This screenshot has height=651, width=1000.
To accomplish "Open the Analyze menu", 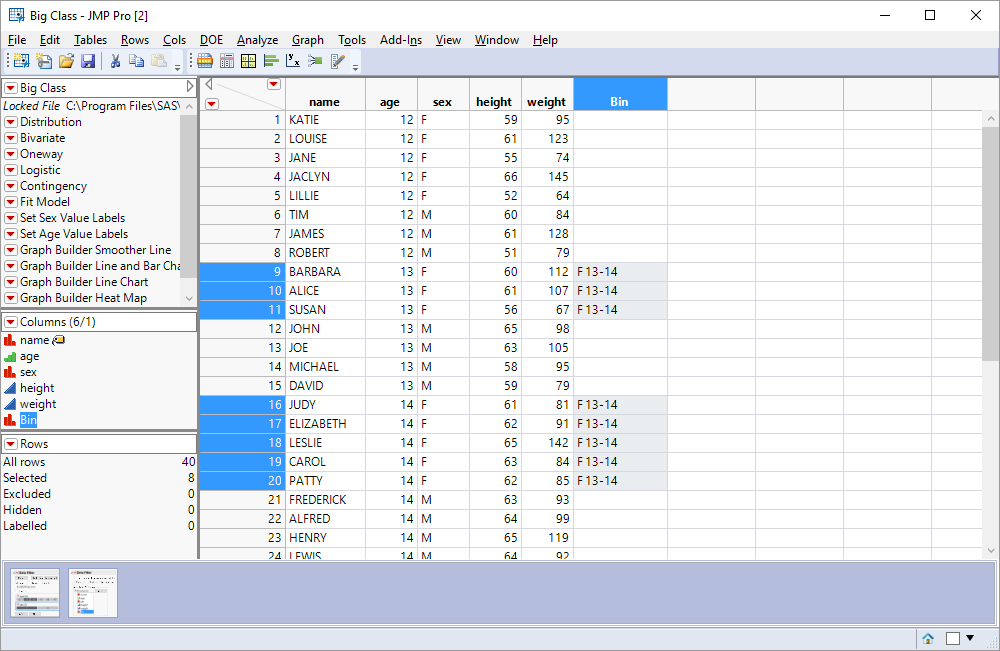I will click(257, 40).
